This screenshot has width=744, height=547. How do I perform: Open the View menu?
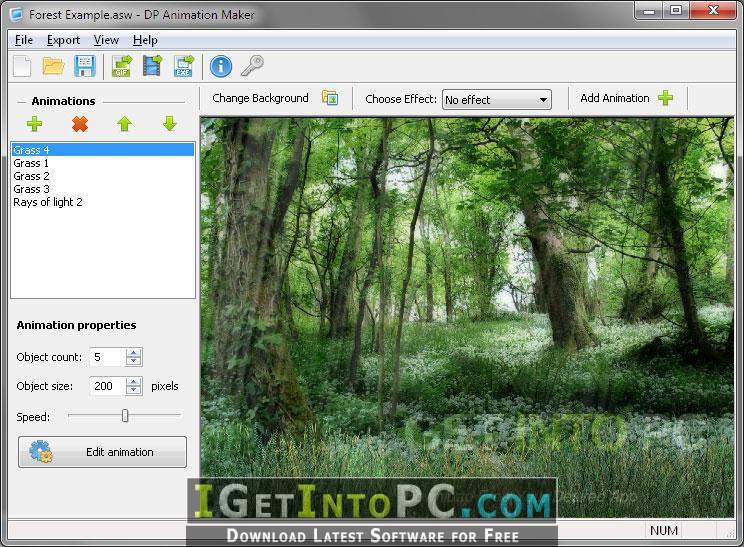(106, 40)
